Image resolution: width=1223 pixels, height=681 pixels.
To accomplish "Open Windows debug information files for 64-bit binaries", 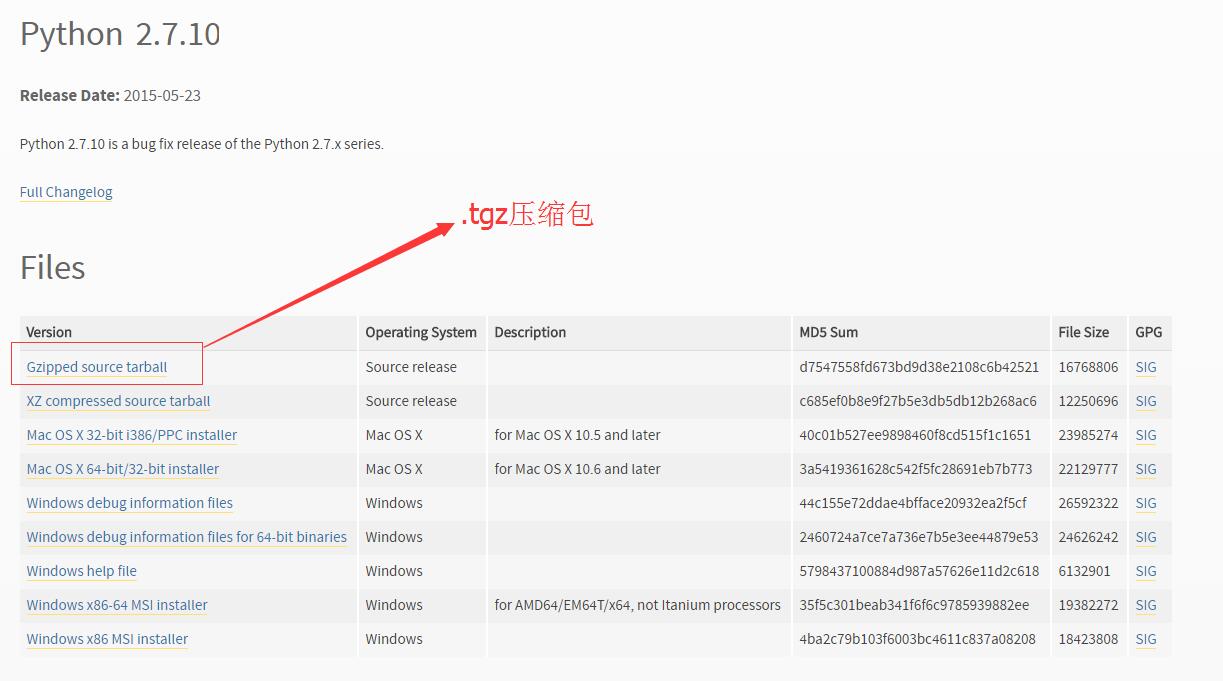I will click(x=186, y=537).
